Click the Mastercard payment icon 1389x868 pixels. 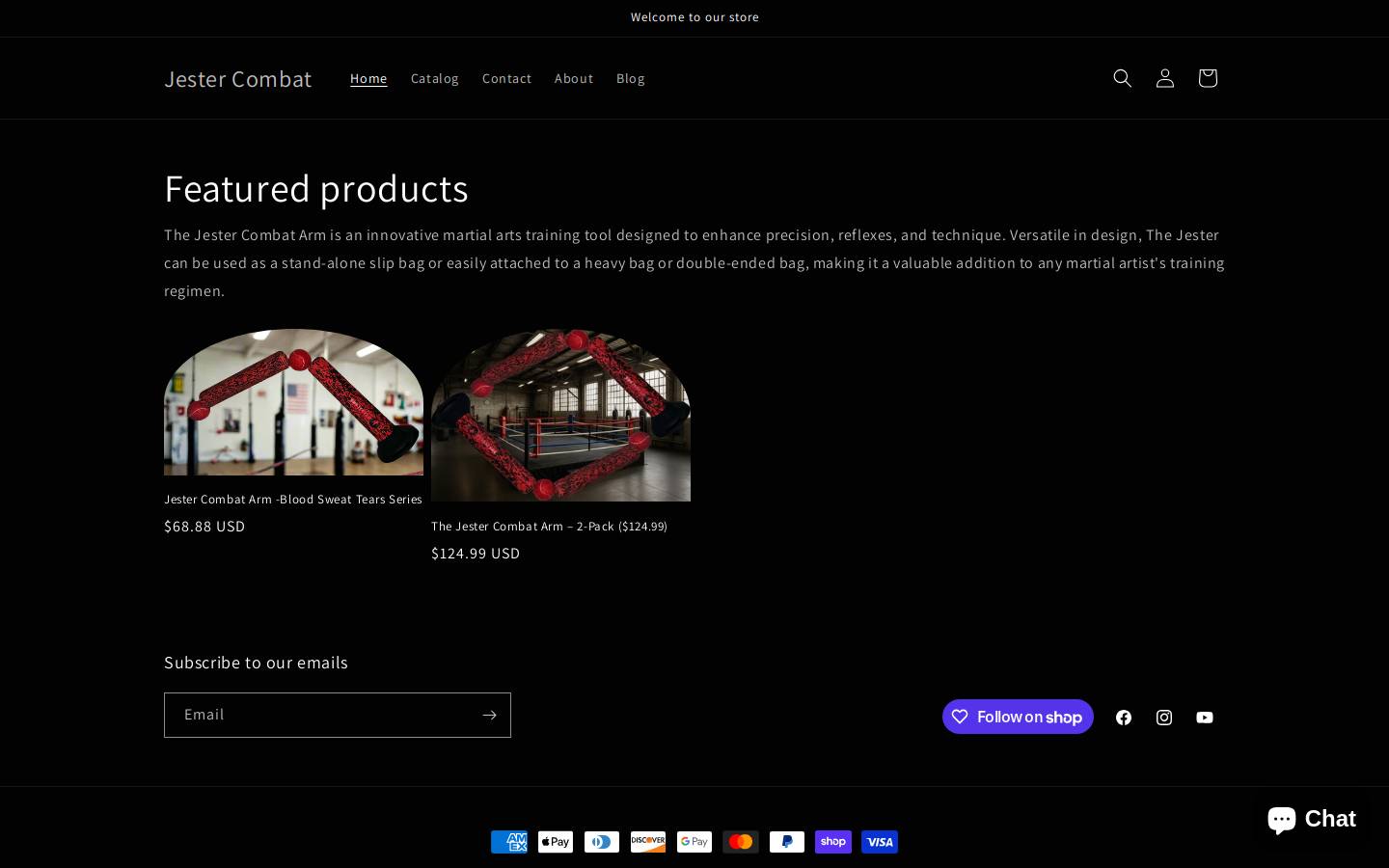741,842
